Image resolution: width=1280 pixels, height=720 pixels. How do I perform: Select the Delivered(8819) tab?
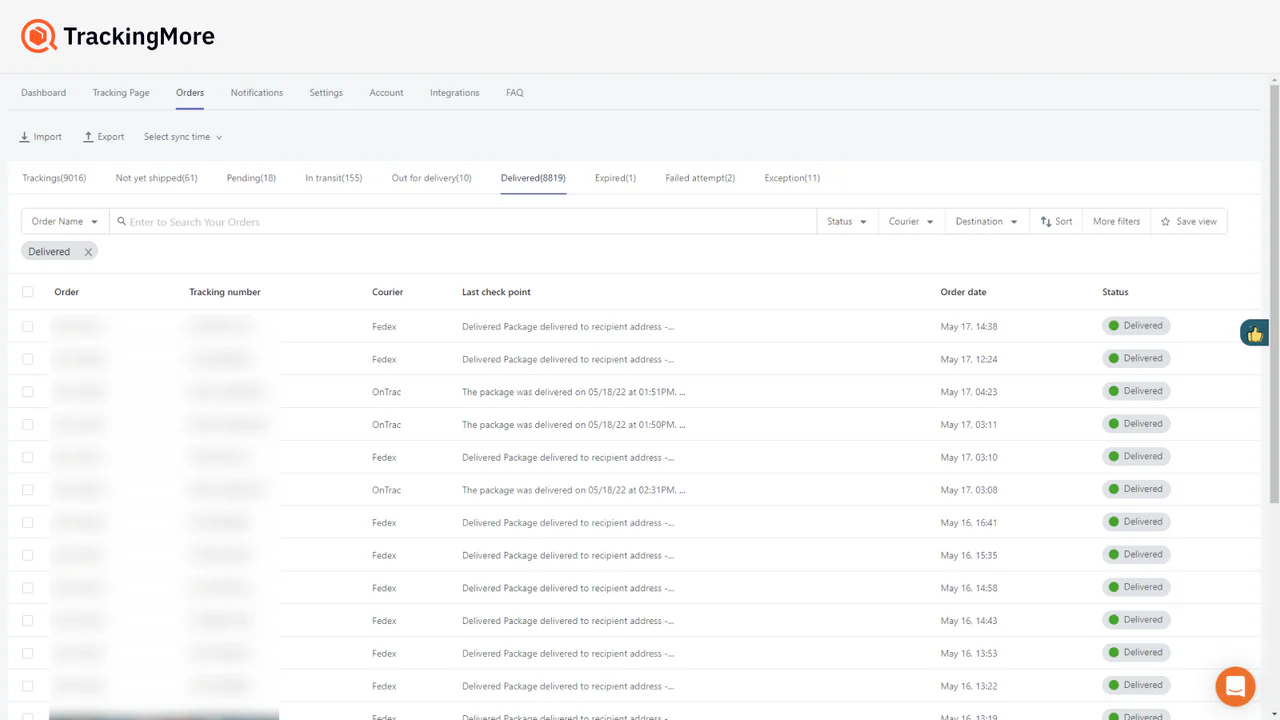pyautogui.click(x=533, y=178)
